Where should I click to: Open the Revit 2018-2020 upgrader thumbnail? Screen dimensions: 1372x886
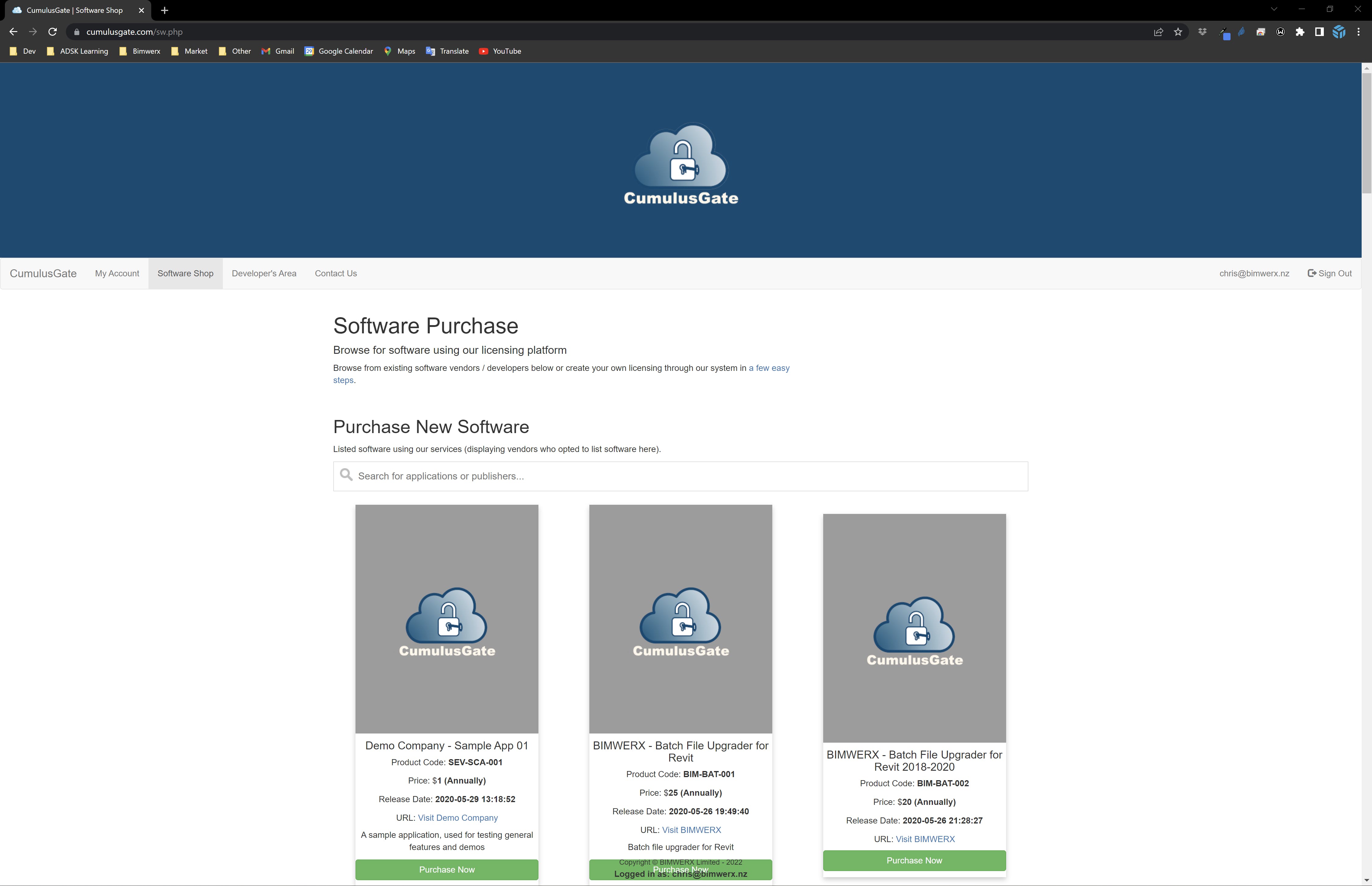(914, 628)
